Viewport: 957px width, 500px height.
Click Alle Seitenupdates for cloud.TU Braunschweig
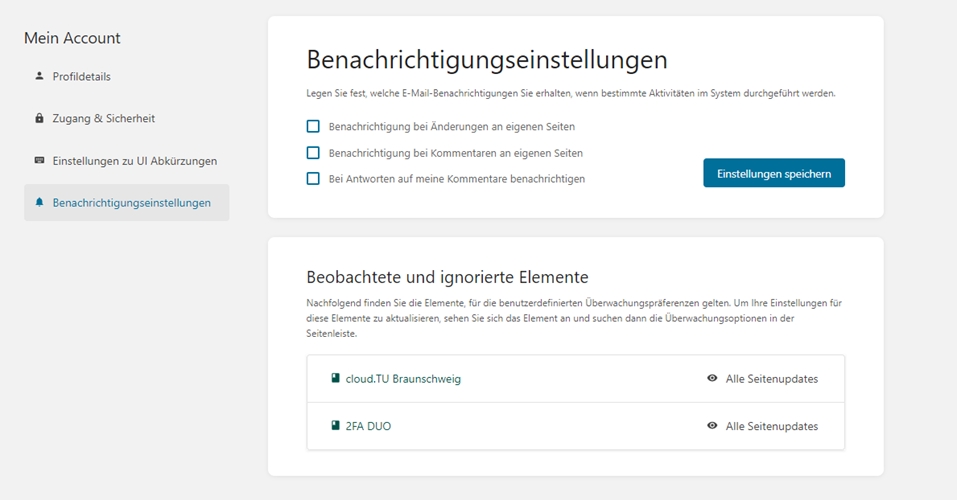click(x=771, y=379)
